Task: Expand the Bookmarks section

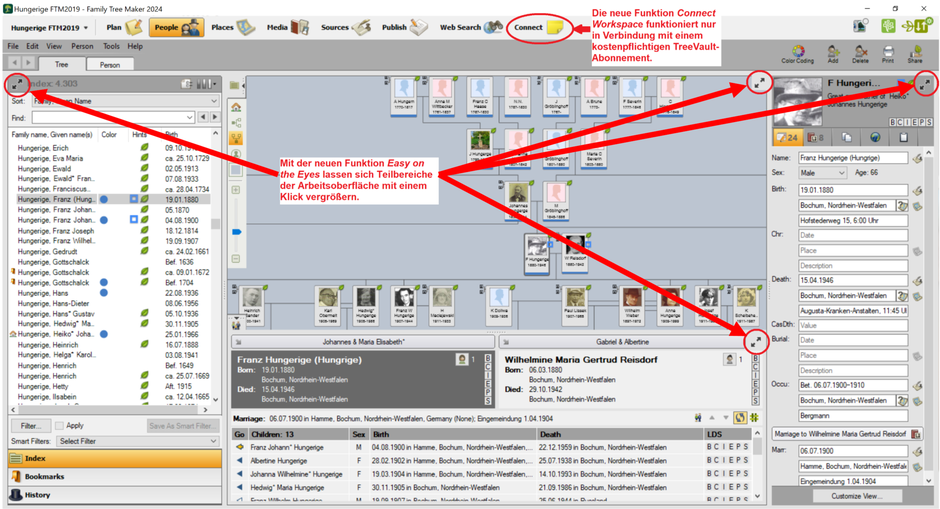Action: 115,477
